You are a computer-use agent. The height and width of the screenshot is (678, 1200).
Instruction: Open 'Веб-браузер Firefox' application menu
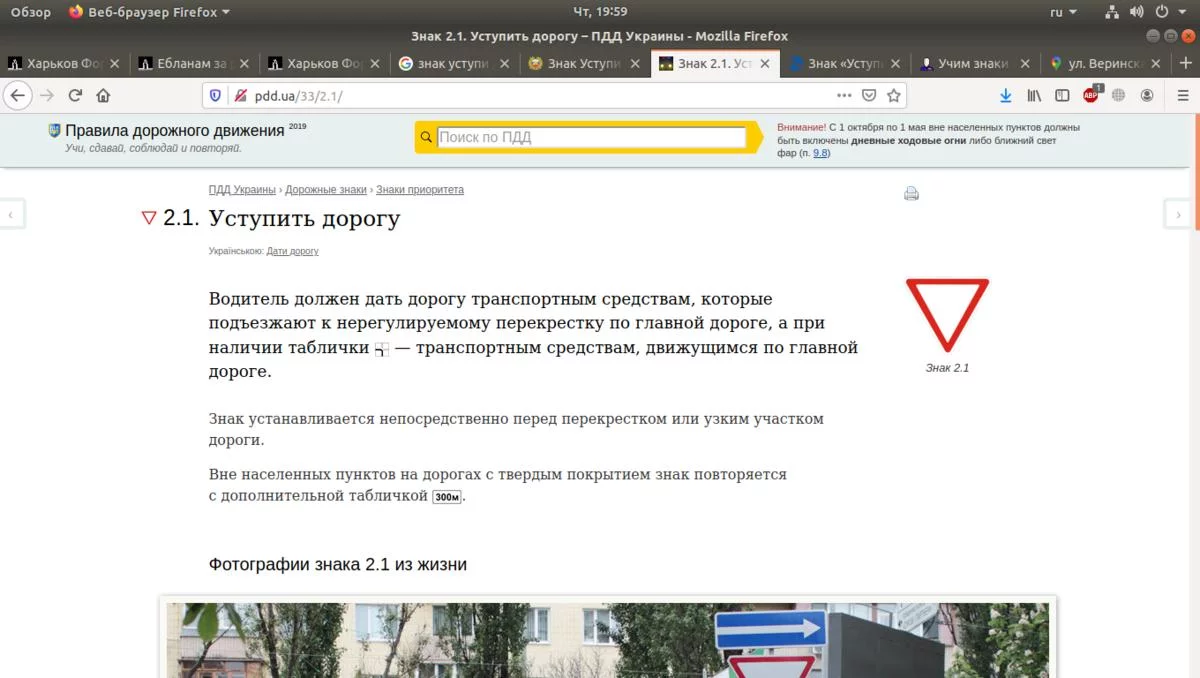(x=149, y=12)
